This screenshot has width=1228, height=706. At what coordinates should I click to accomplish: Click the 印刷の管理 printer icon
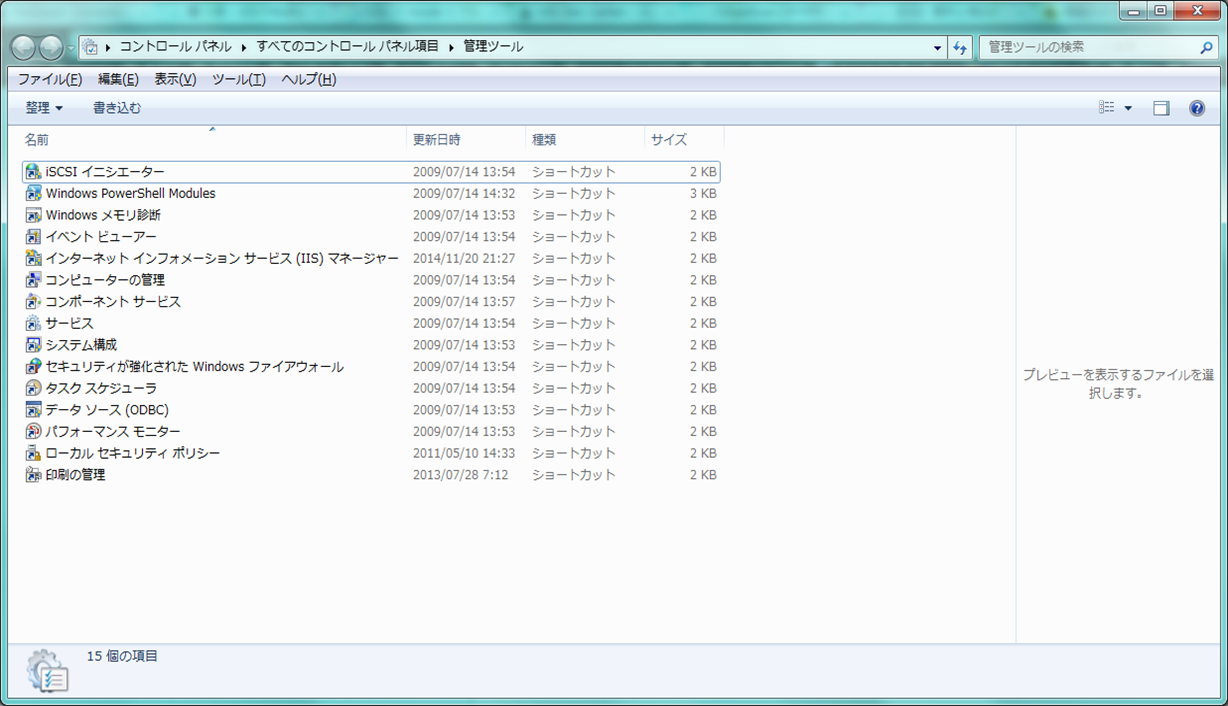(x=33, y=475)
